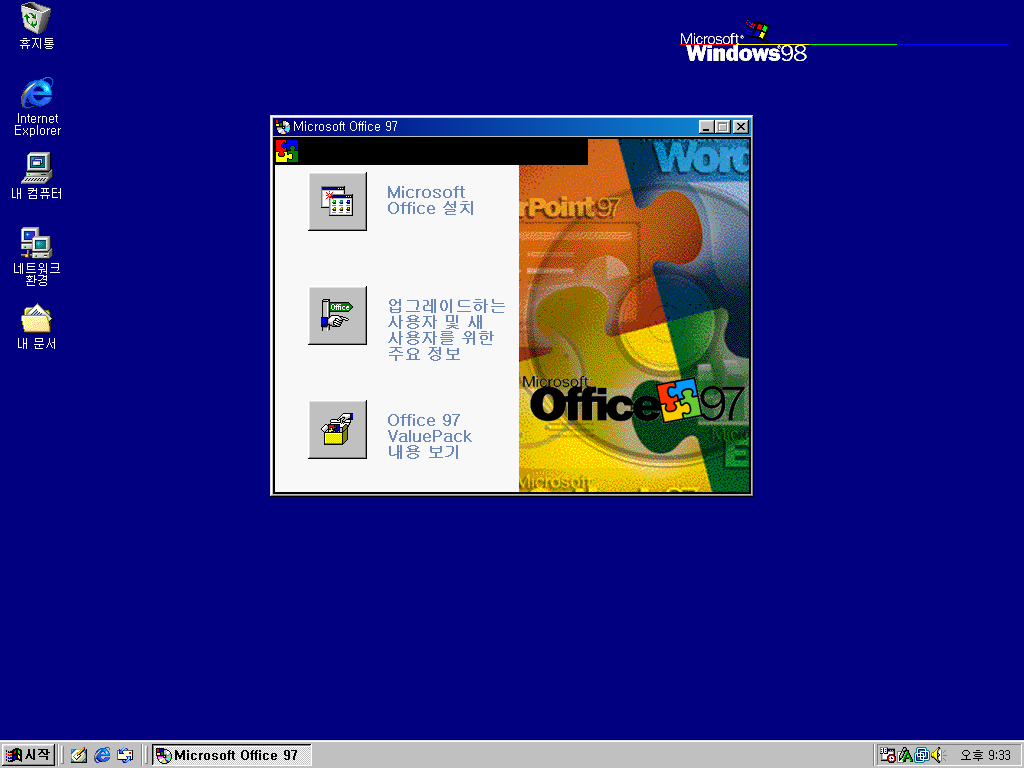1024x768 pixels.
Task: Click the Task Scheduler tray icon
Action: tap(888, 755)
